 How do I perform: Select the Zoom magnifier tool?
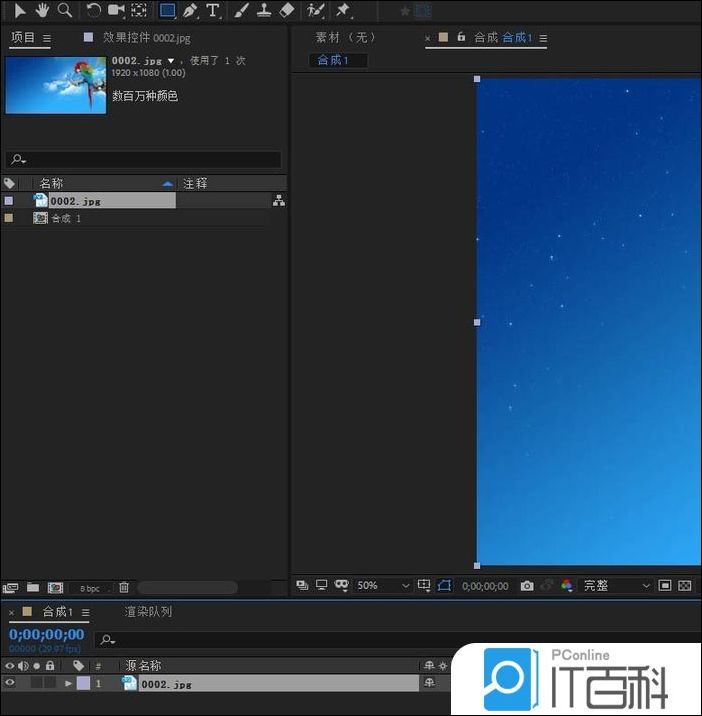65,10
